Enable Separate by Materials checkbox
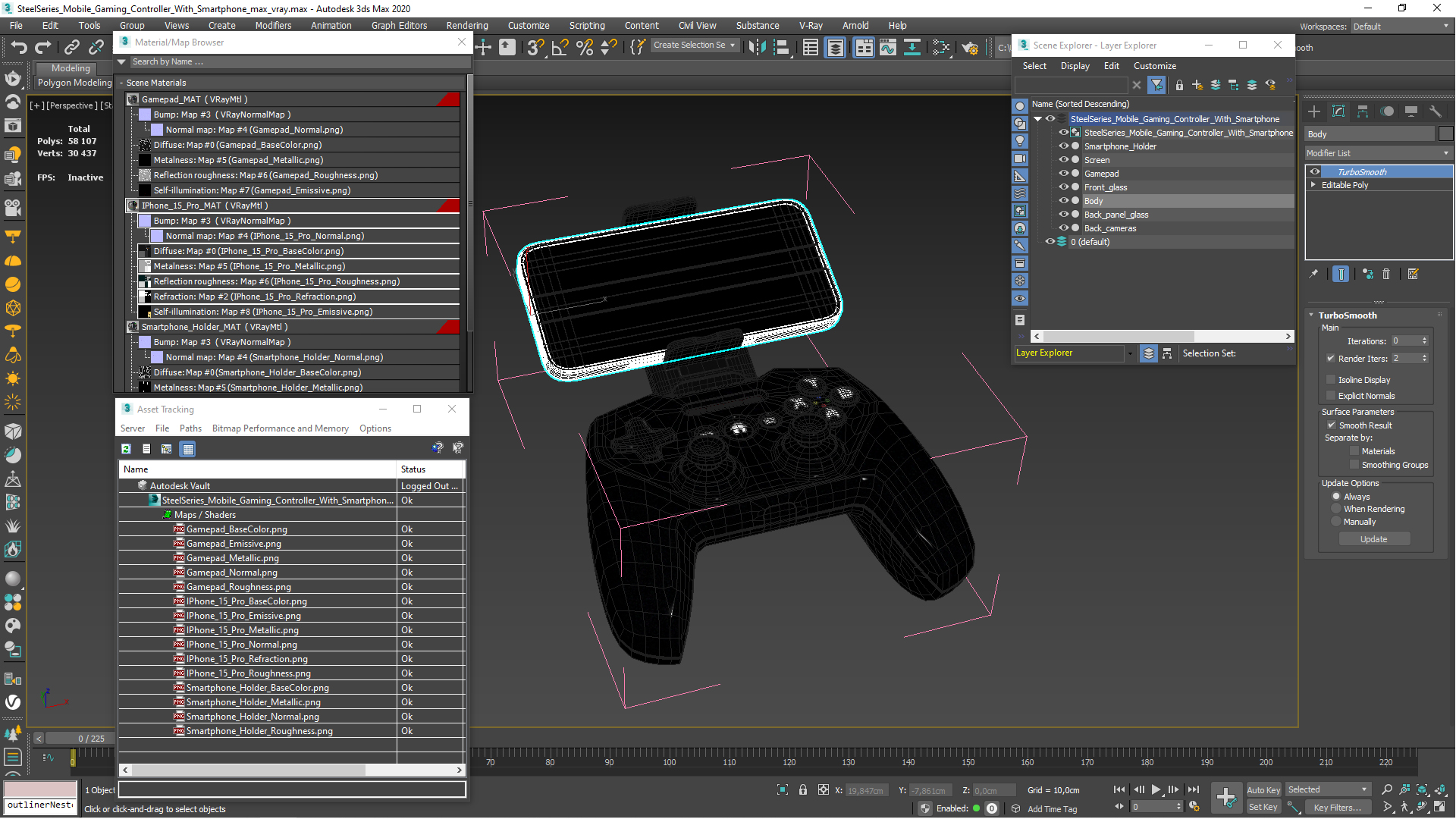This screenshot has width=1456, height=819. [x=1354, y=451]
